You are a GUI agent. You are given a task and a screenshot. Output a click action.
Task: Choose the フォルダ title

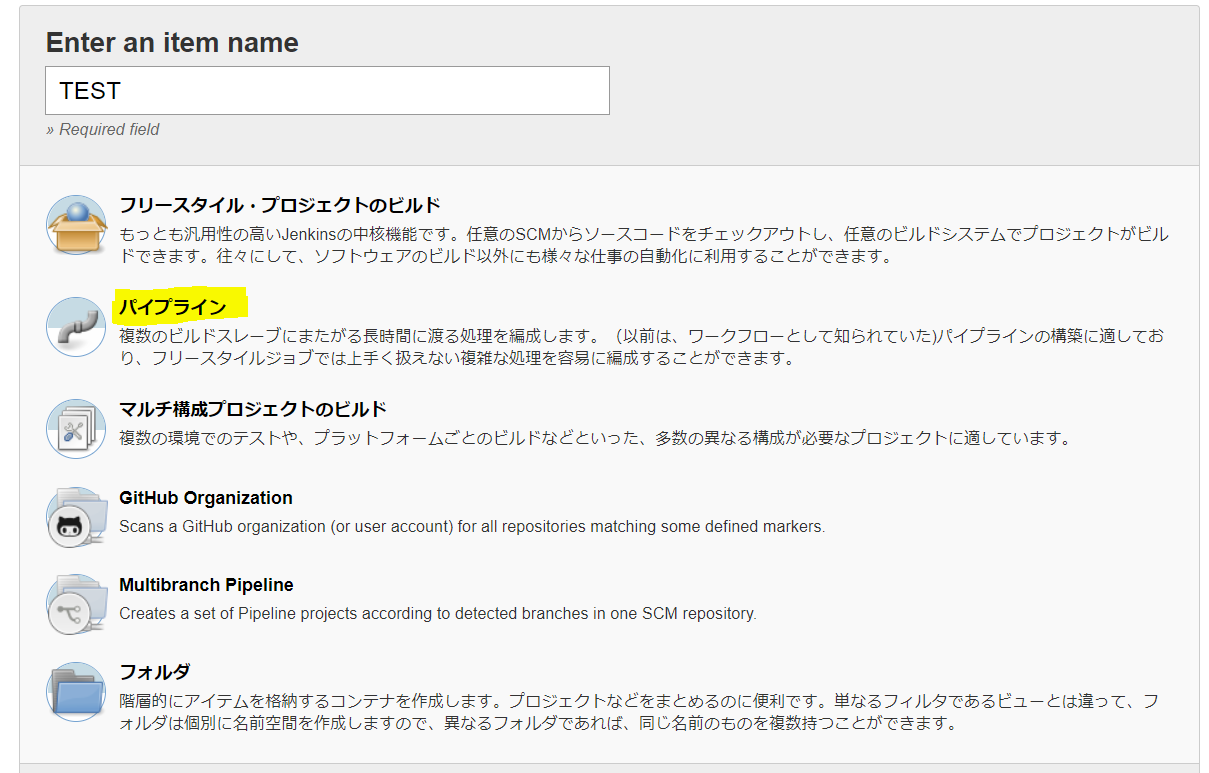tap(155, 672)
